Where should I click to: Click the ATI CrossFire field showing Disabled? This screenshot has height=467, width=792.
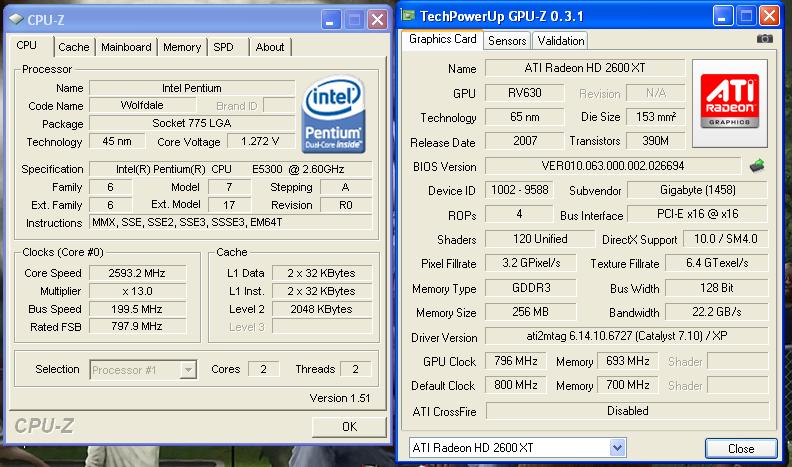coord(627,411)
